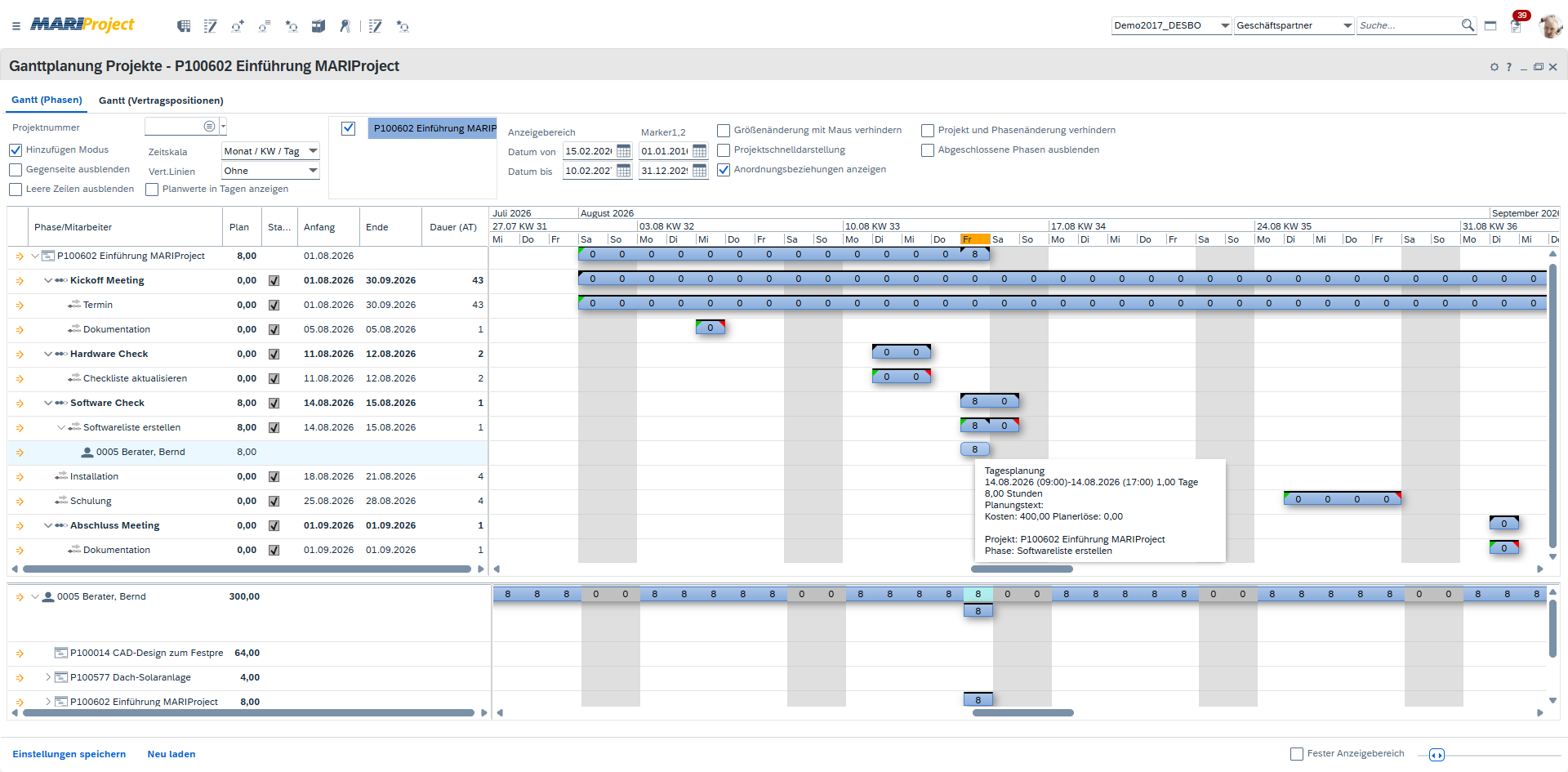Screen dimensions: 1568x772
Task: Click the star-person icon left of the toolbar separator
Action: (292, 26)
